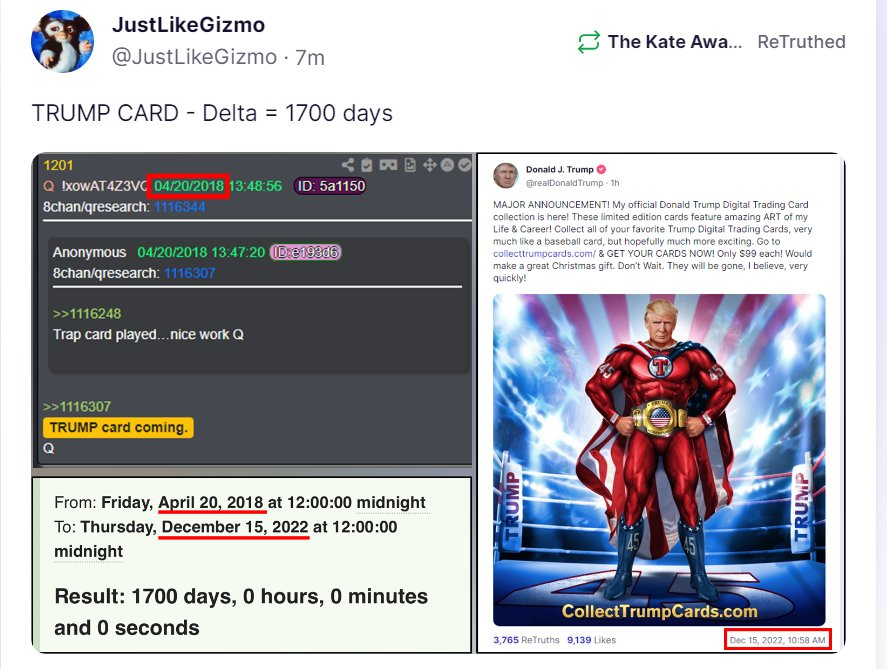887x669 pixels.
Task: Click the 3,765 ReTruths count
Action: point(526,640)
